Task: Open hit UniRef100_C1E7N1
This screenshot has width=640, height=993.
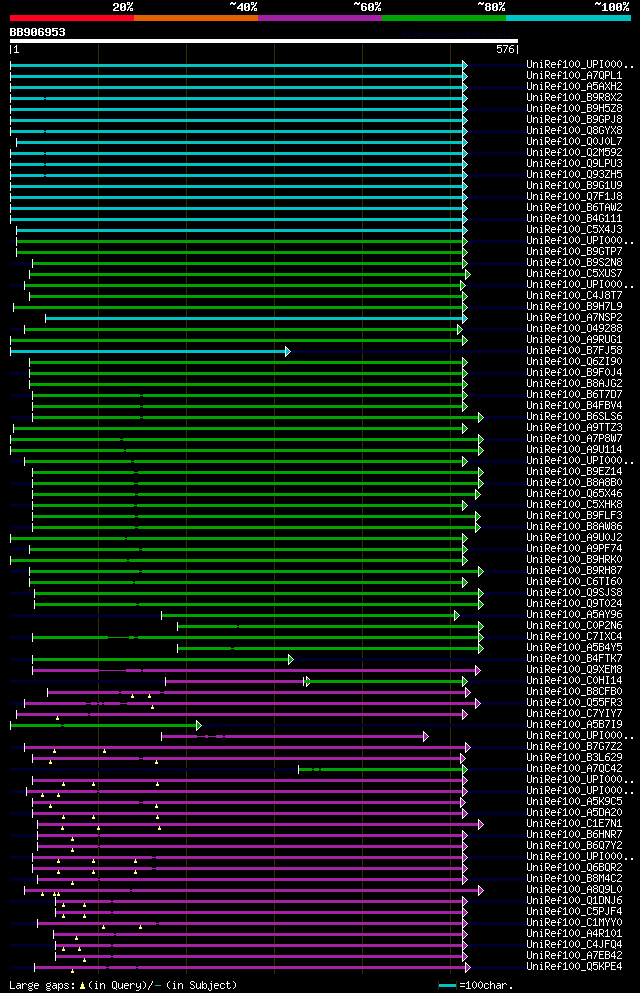Action: (x=574, y=823)
